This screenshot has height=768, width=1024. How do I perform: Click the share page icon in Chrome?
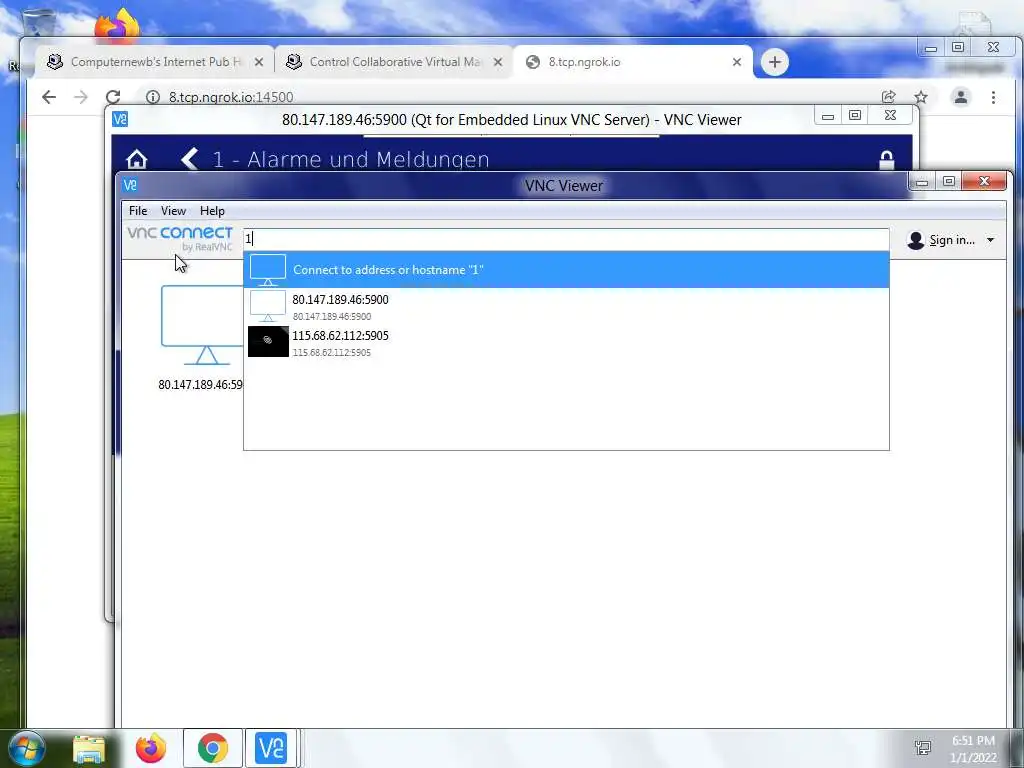888,97
